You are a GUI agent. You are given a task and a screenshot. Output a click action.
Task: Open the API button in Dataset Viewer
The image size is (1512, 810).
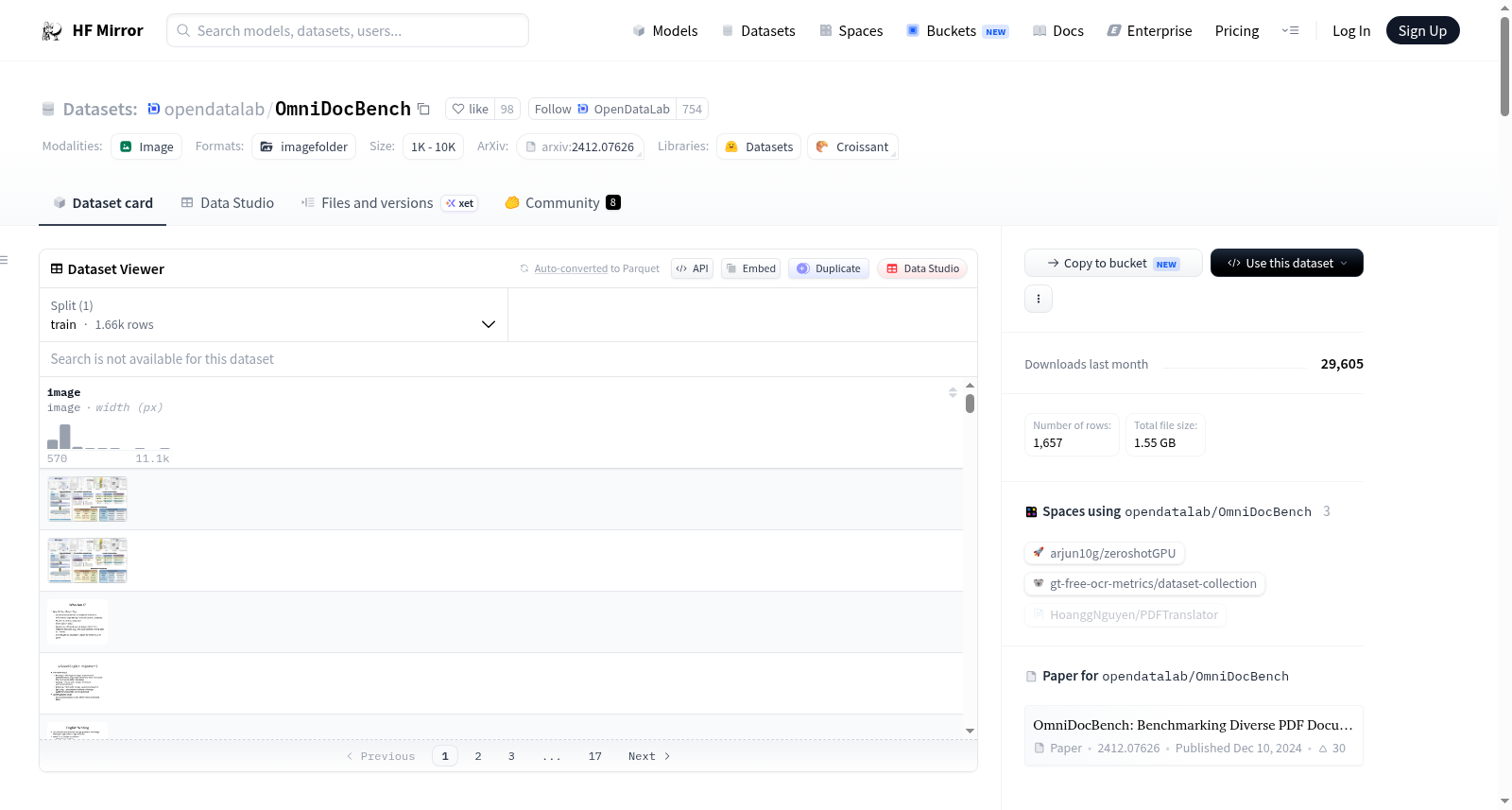point(692,268)
